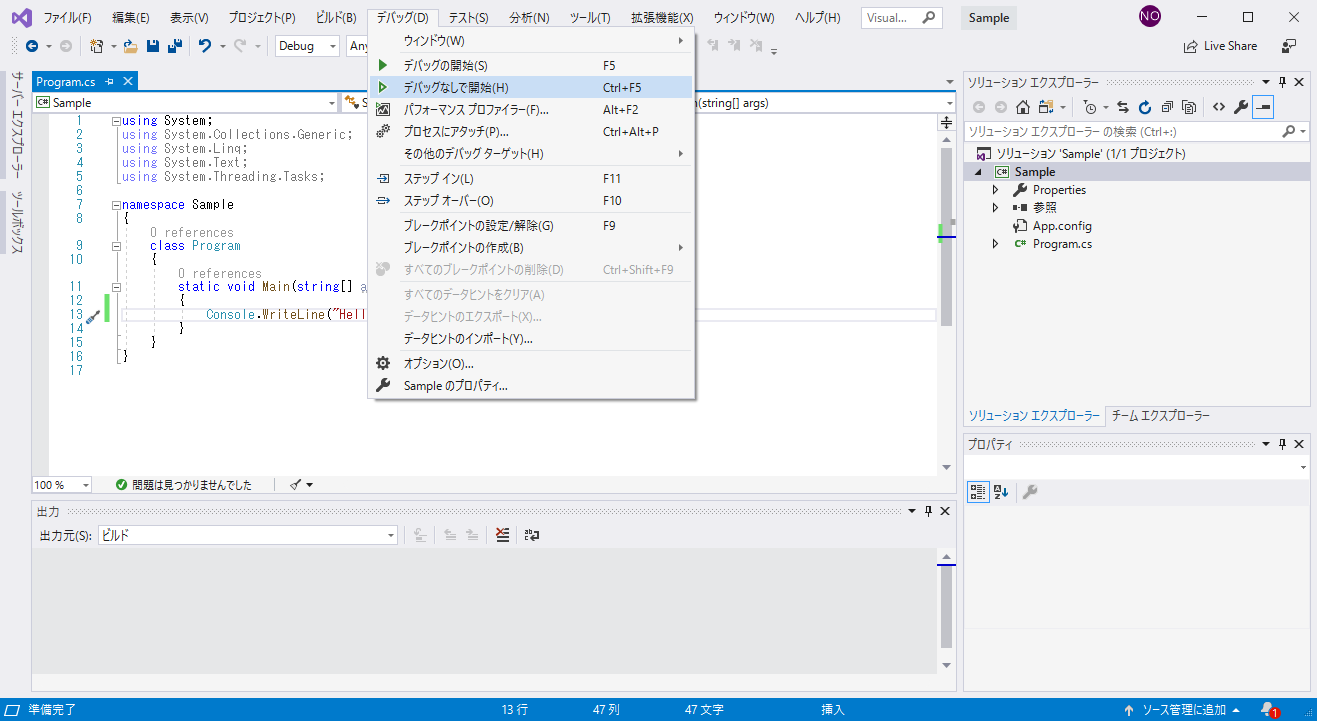
Task: Click the Home icon in Solution Explorer
Action: click(1022, 107)
